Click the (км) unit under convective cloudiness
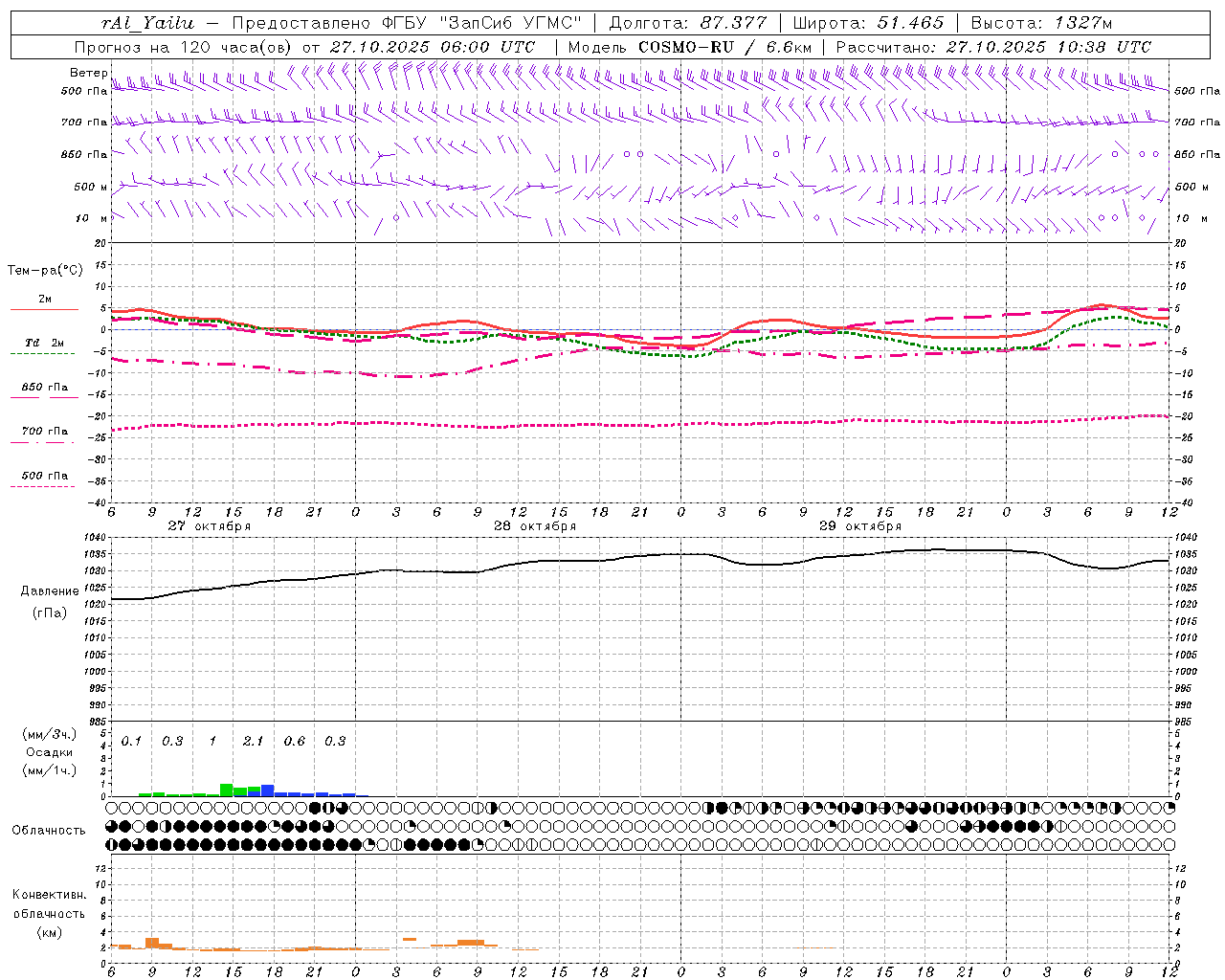The width and height of the screenshot is (1225, 980). point(50,932)
